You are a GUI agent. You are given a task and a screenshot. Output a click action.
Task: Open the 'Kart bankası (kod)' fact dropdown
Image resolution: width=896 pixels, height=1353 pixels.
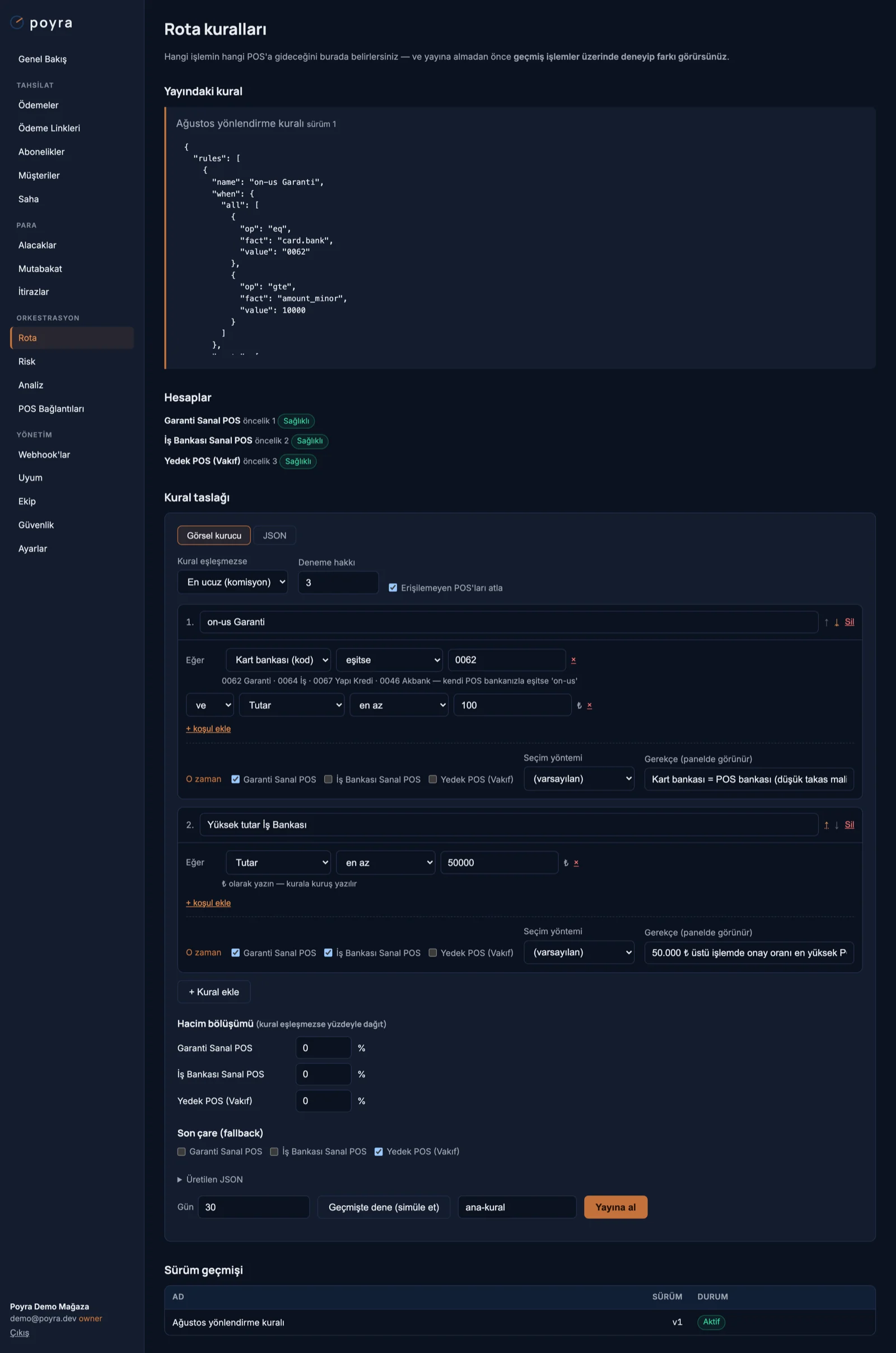tap(278, 660)
